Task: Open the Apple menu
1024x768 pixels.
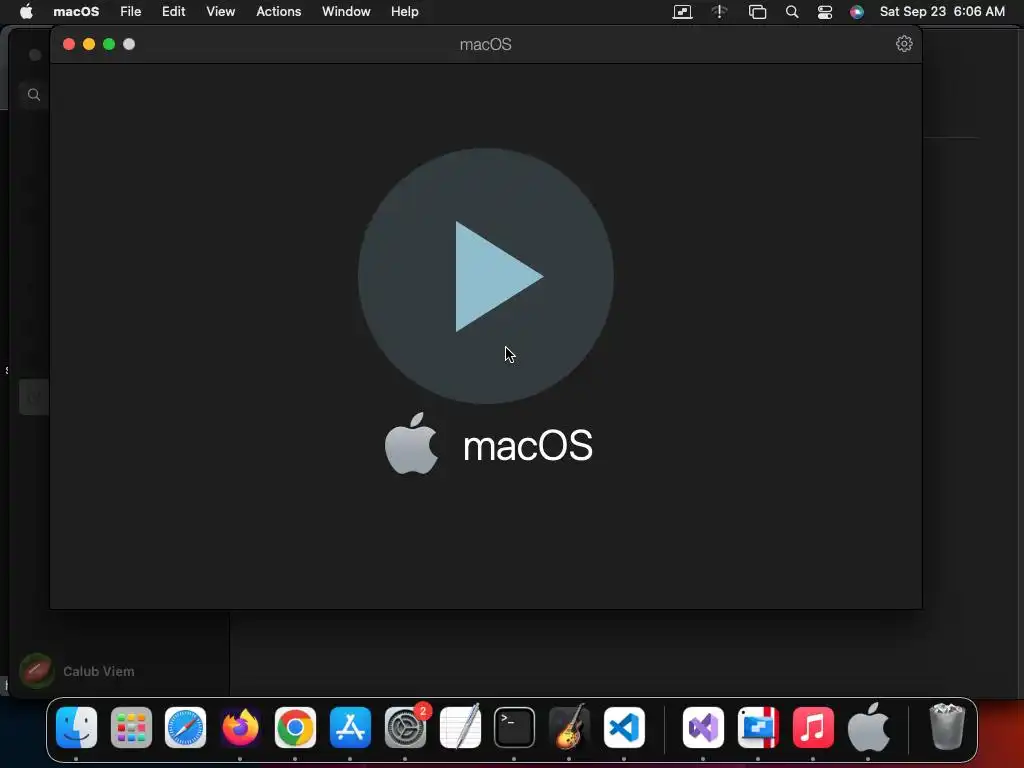Action: click(x=26, y=12)
